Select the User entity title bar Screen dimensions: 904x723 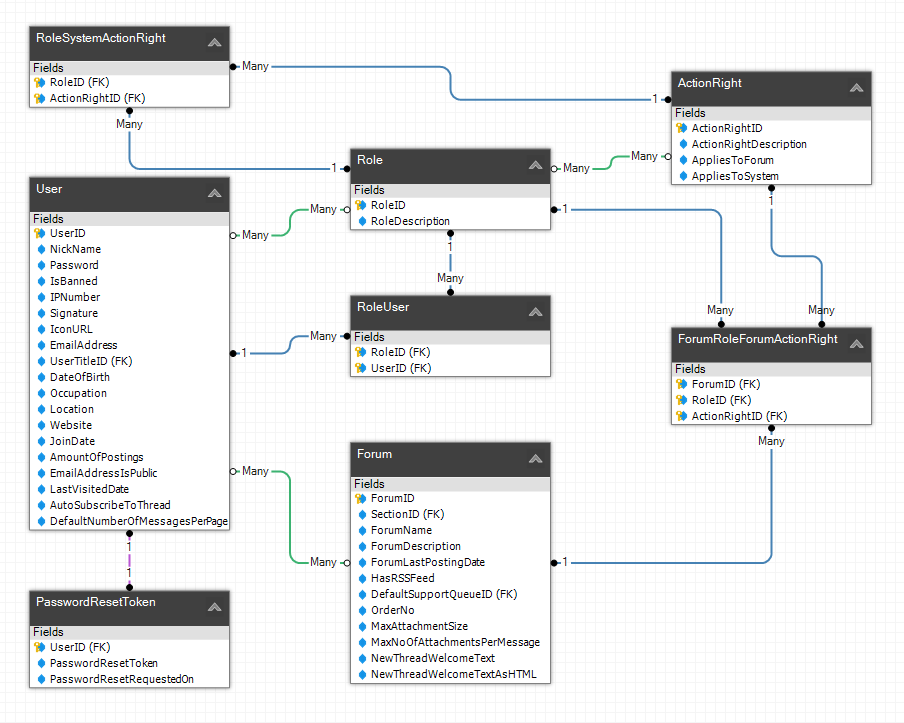[x=129, y=194]
